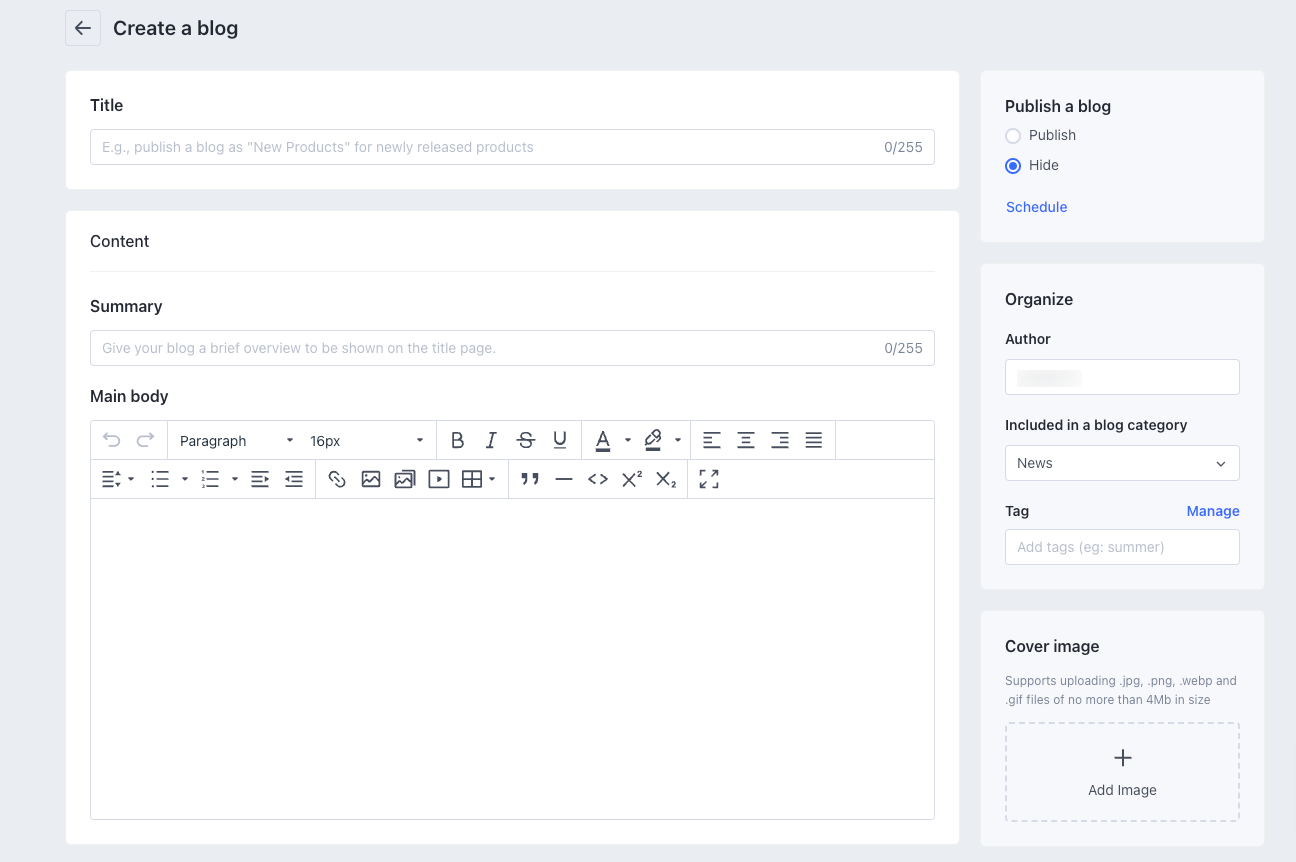The width and height of the screenshot is (1296, 862).
Task: Open the text color picker
Action: pos(627,440)
